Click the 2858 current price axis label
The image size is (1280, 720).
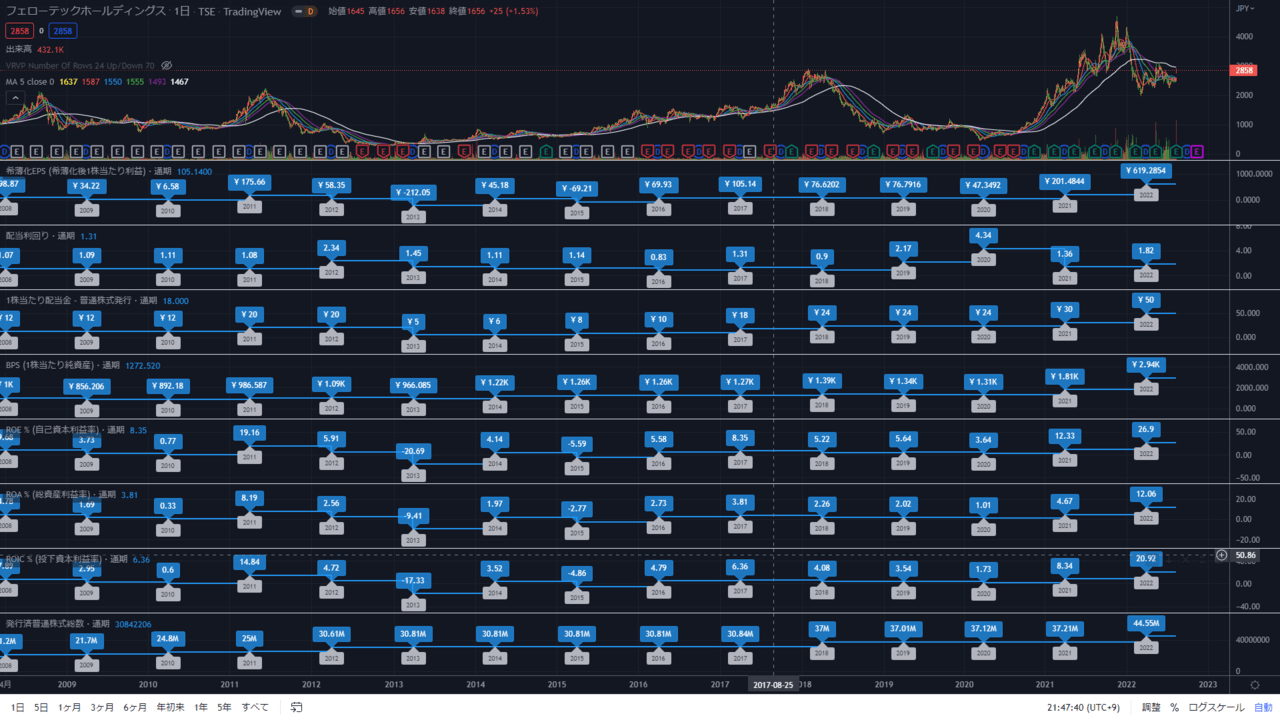tap(1244, 71)
